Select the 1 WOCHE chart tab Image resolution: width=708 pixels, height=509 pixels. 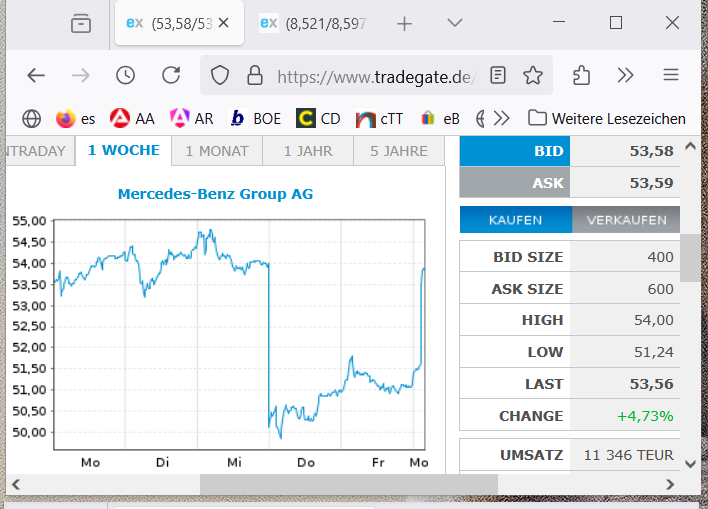pos(124,150)
